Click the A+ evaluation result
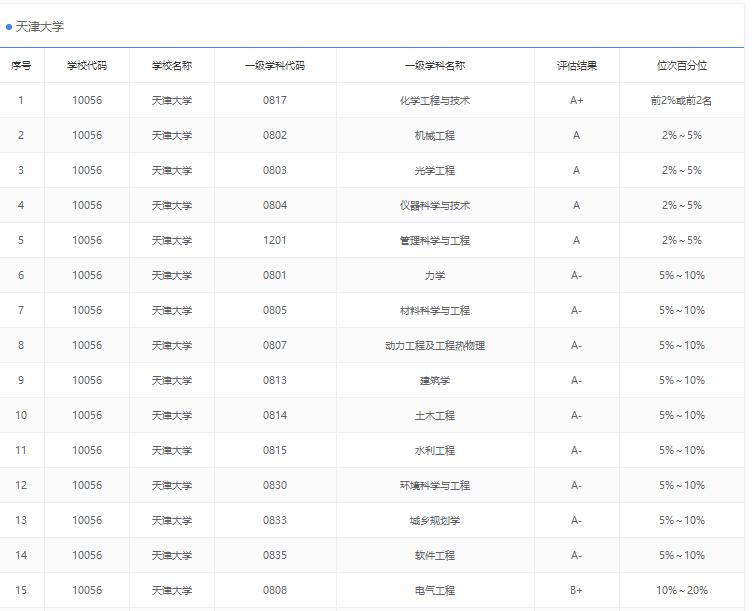This screenshot has width=755, height=611. pyautogui.click(x=576, y=100)
